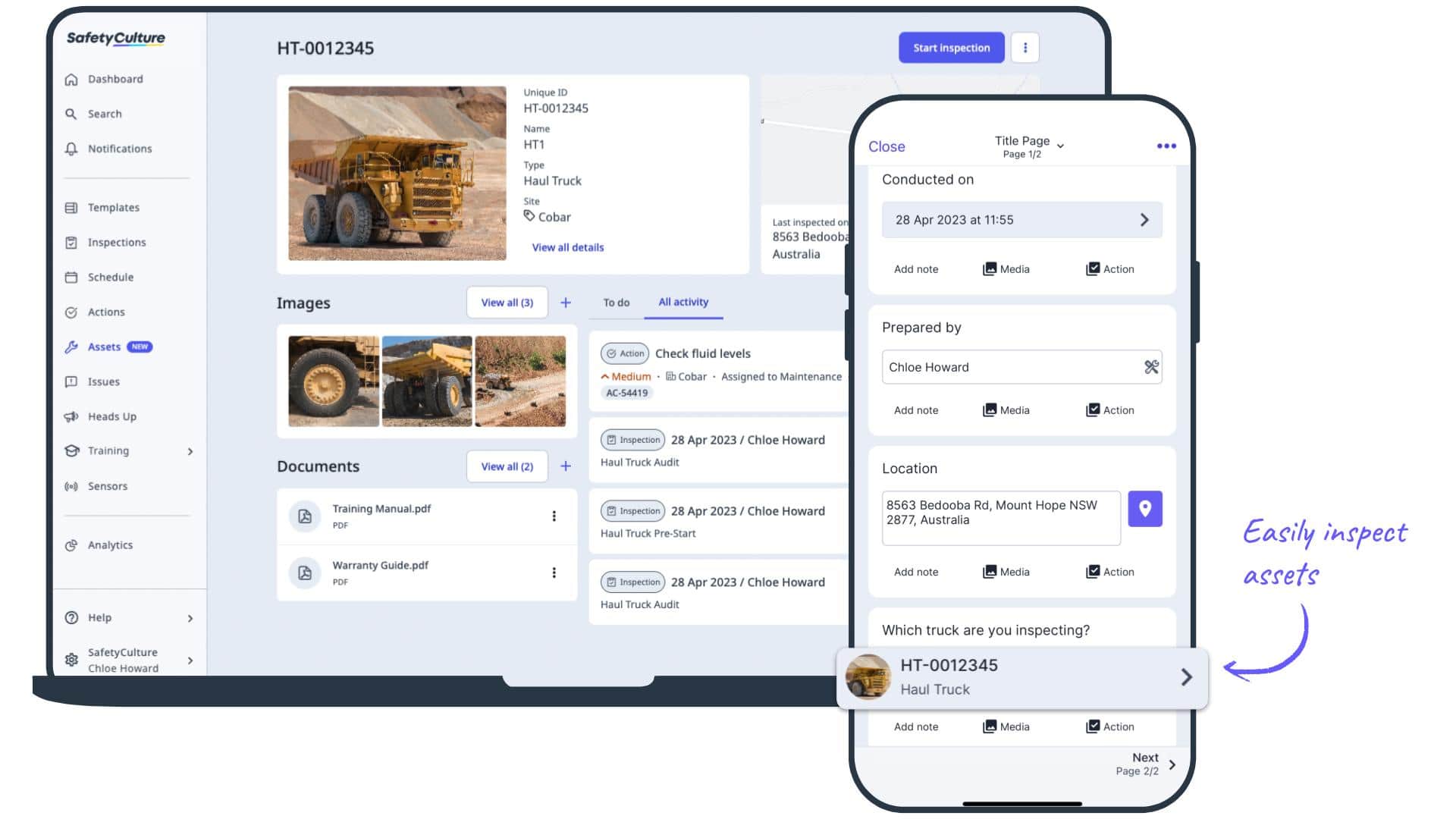Click the haul truck tire image thumbnail

[x=334, y=381]
